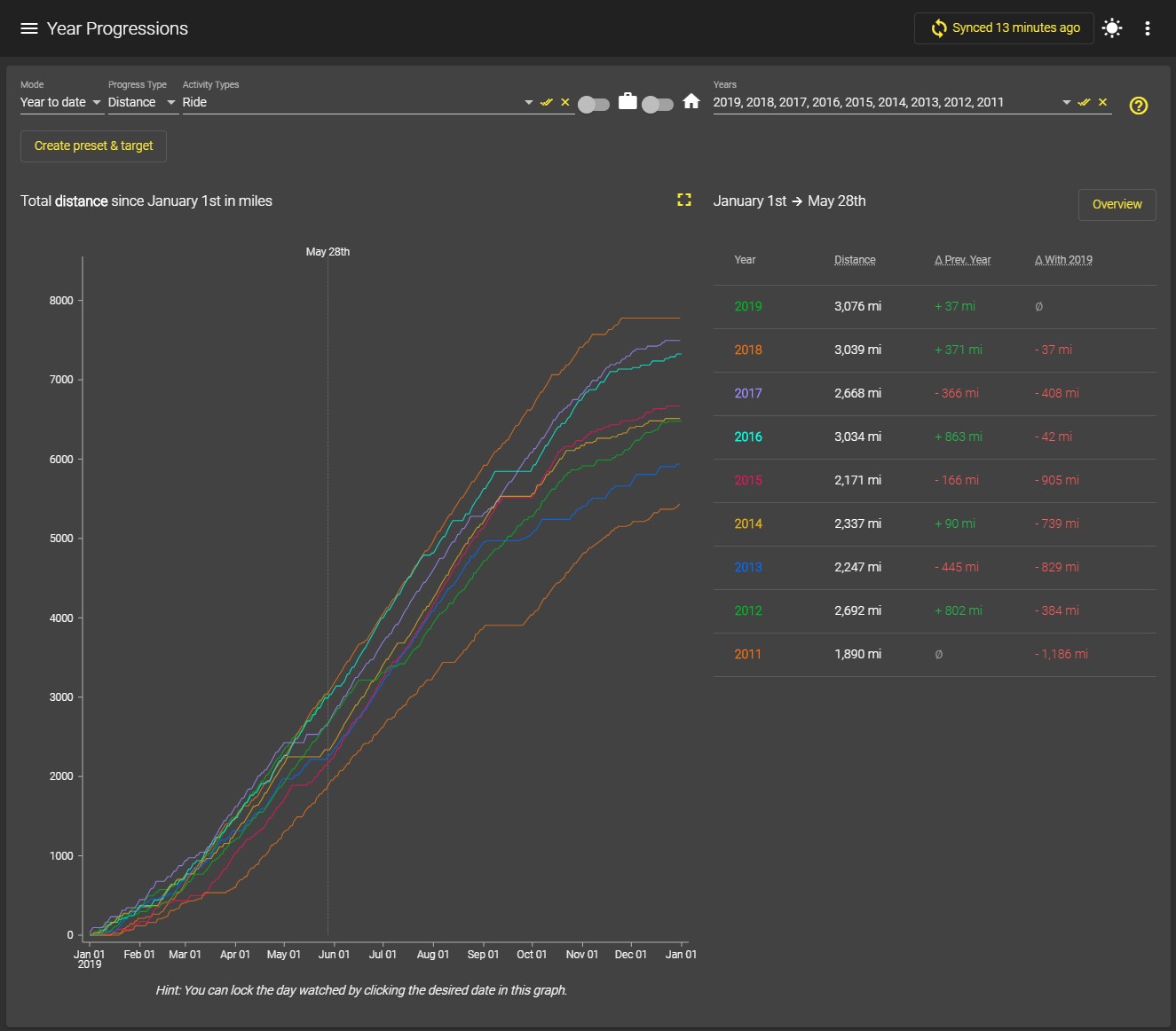Sort table by the Distance column header
Screen dimensions: 1176x1031
855,260
